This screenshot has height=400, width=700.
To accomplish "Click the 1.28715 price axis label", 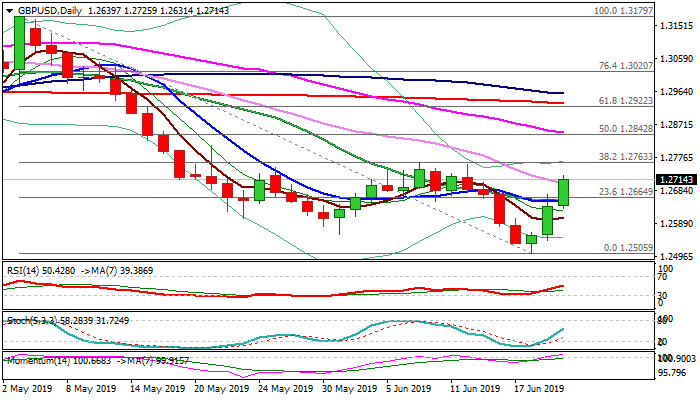I will 676,125.
